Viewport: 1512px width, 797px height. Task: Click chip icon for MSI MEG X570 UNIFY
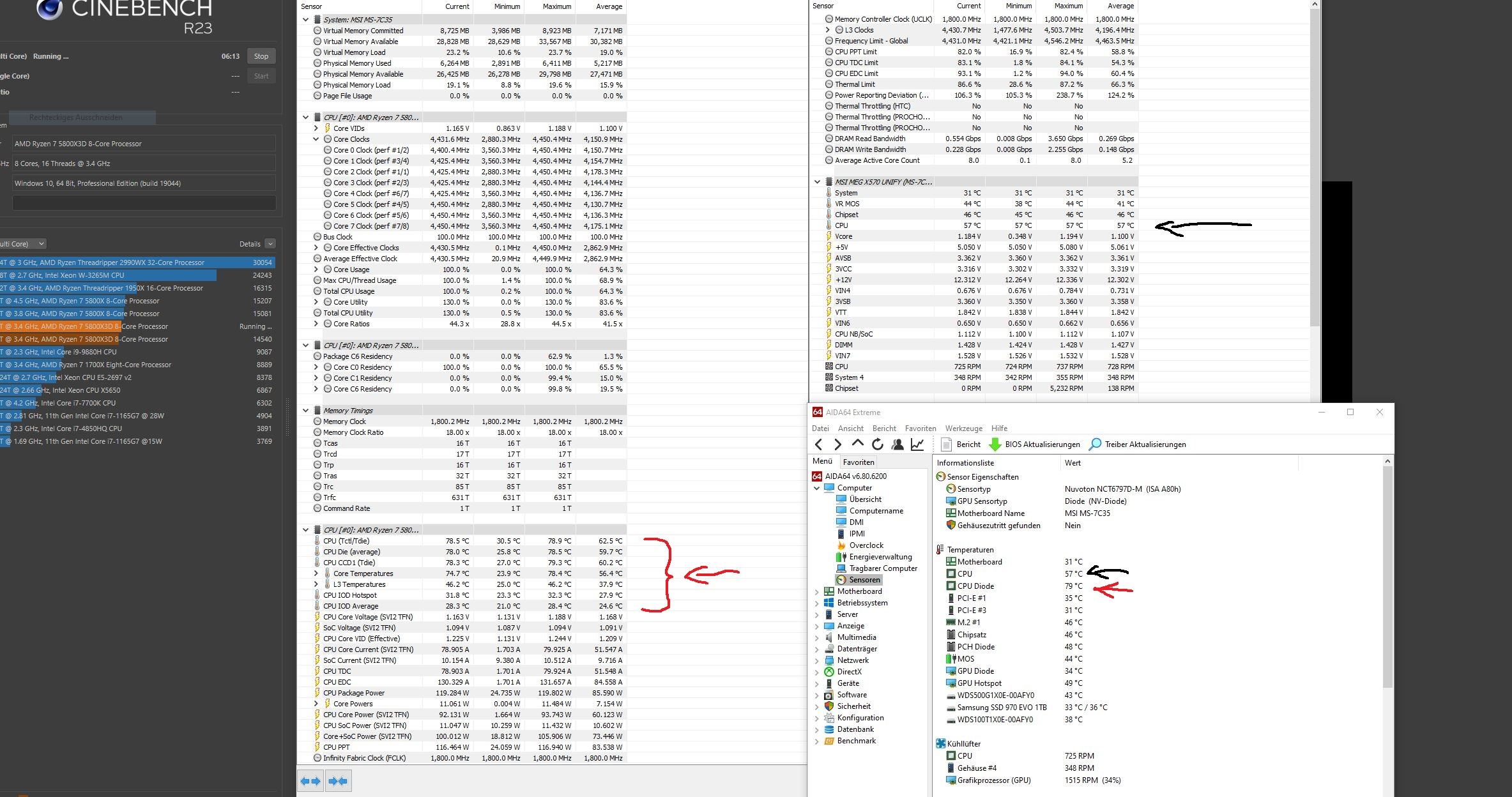(829, 182)
